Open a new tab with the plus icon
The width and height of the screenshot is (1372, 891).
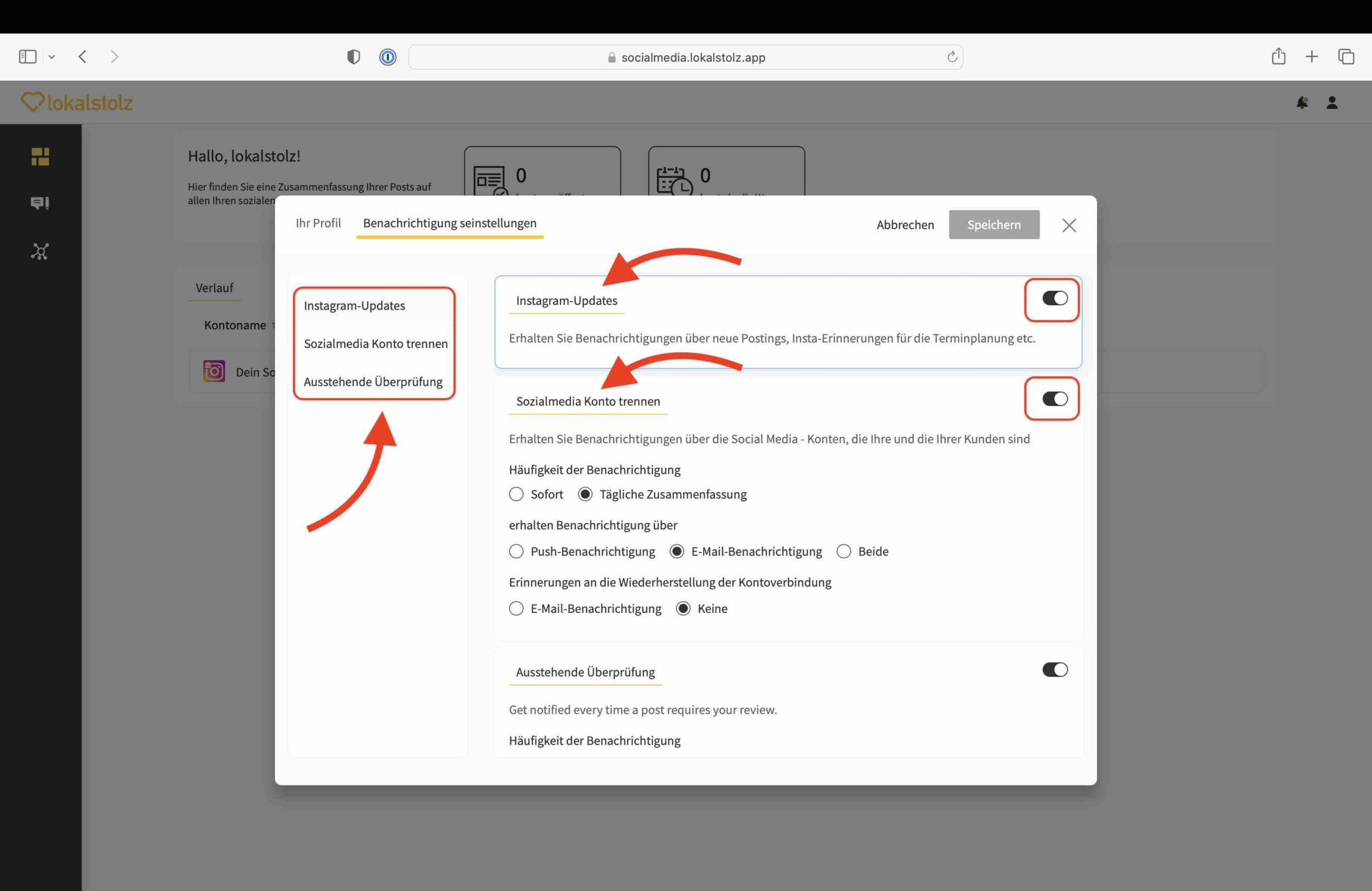pos(1311,56)
